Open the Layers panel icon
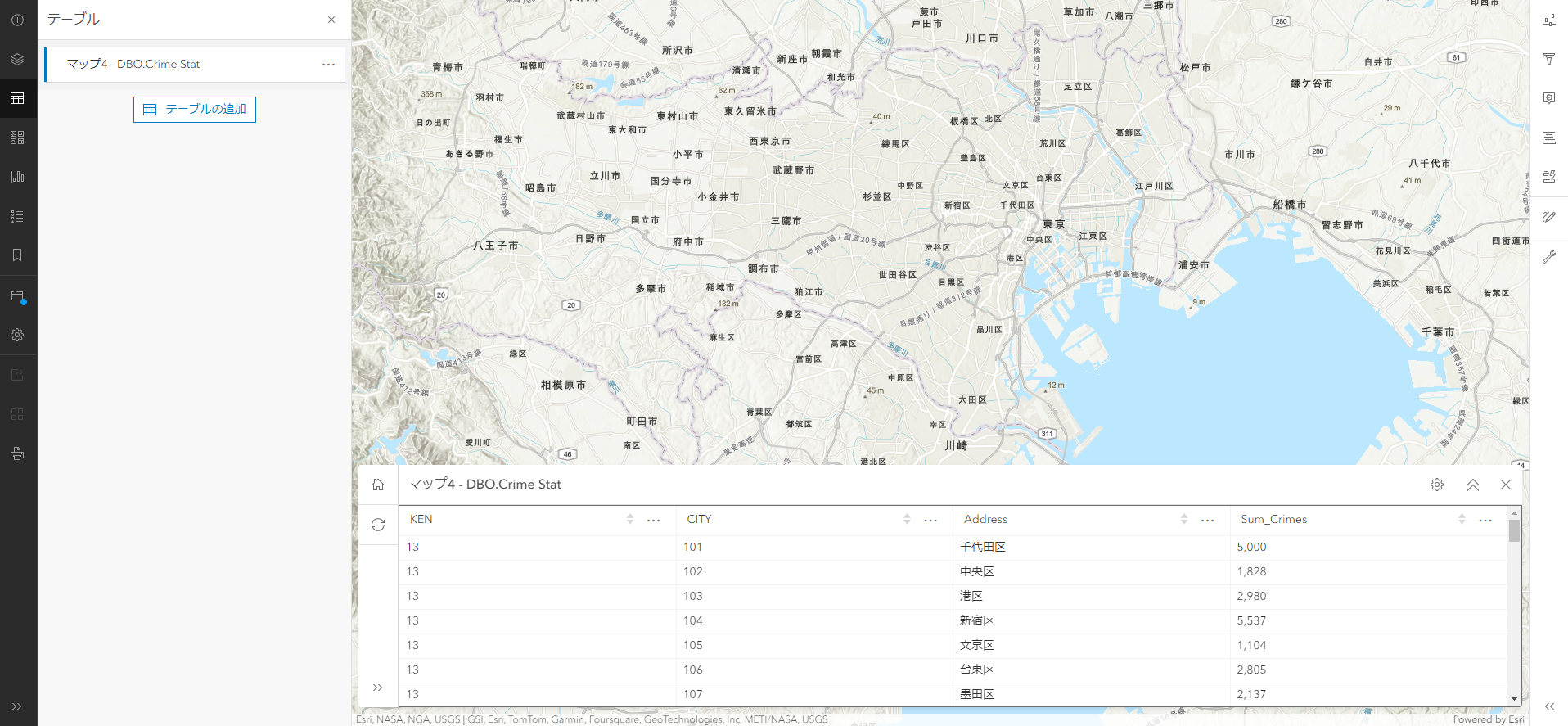The width and height of the screenshot is (1568, 726). coord(17,59)
